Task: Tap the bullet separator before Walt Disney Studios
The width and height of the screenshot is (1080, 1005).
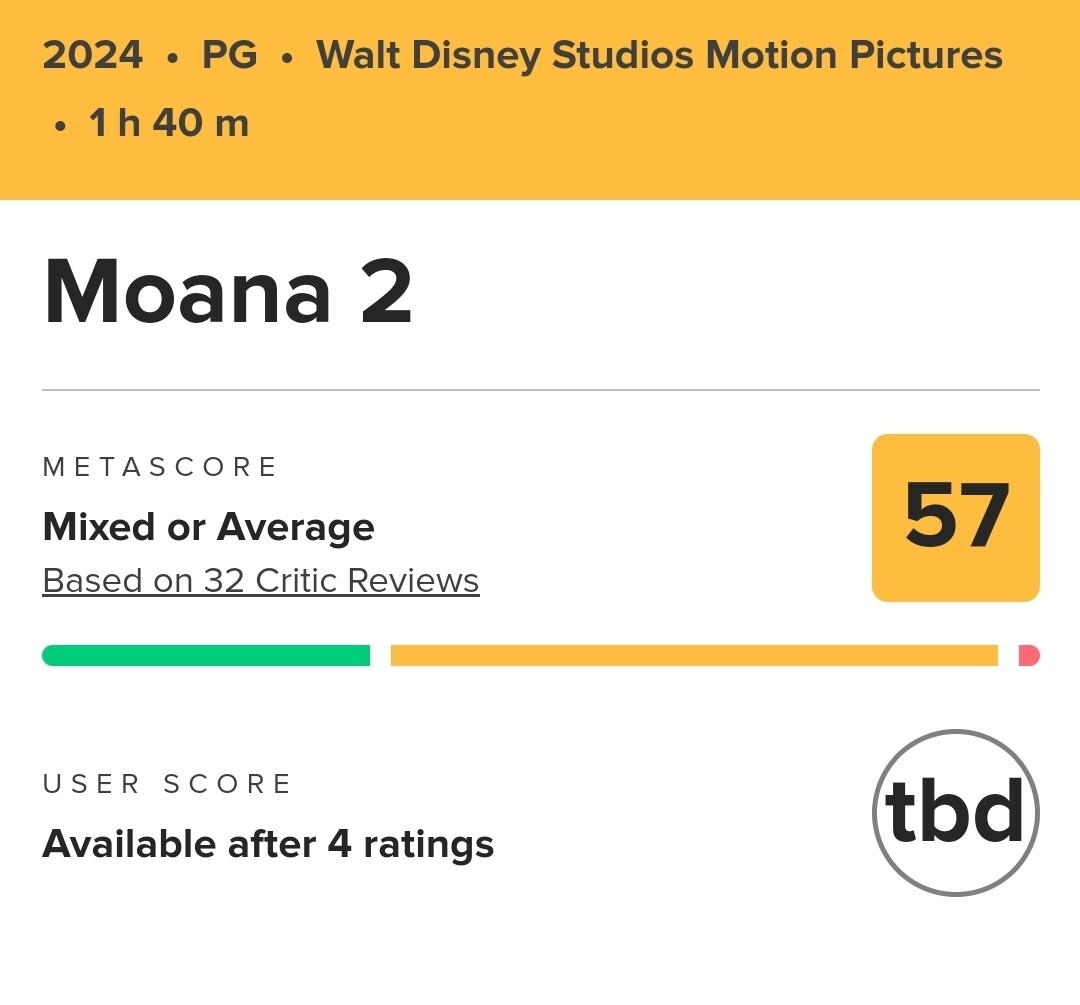Action: point(287,58)
